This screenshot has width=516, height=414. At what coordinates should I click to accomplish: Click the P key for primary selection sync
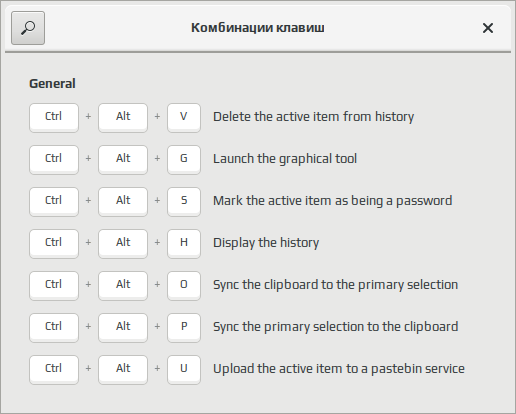(184, 327)
